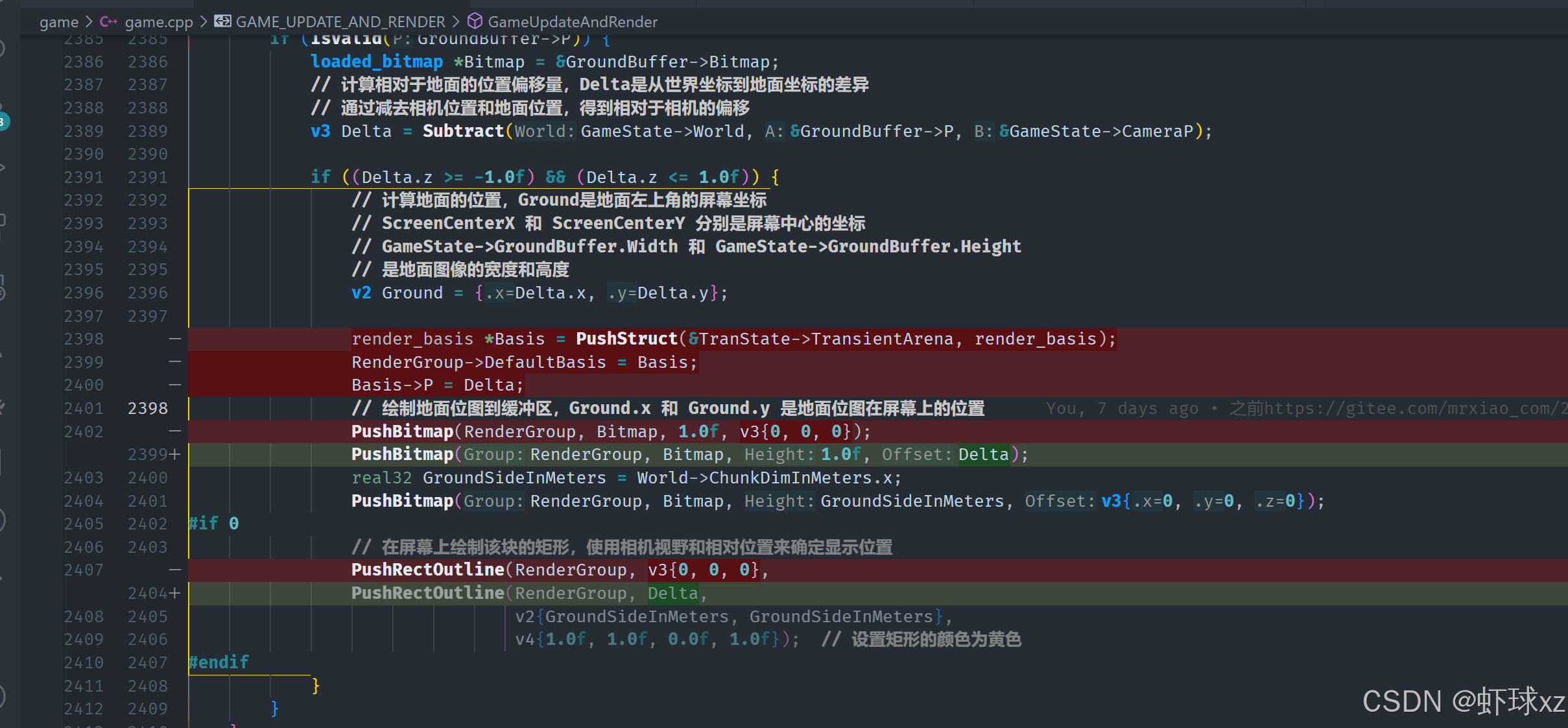Click the #if 0 preprocessor line
1568x728 pixels.
[x=213, y=524]
